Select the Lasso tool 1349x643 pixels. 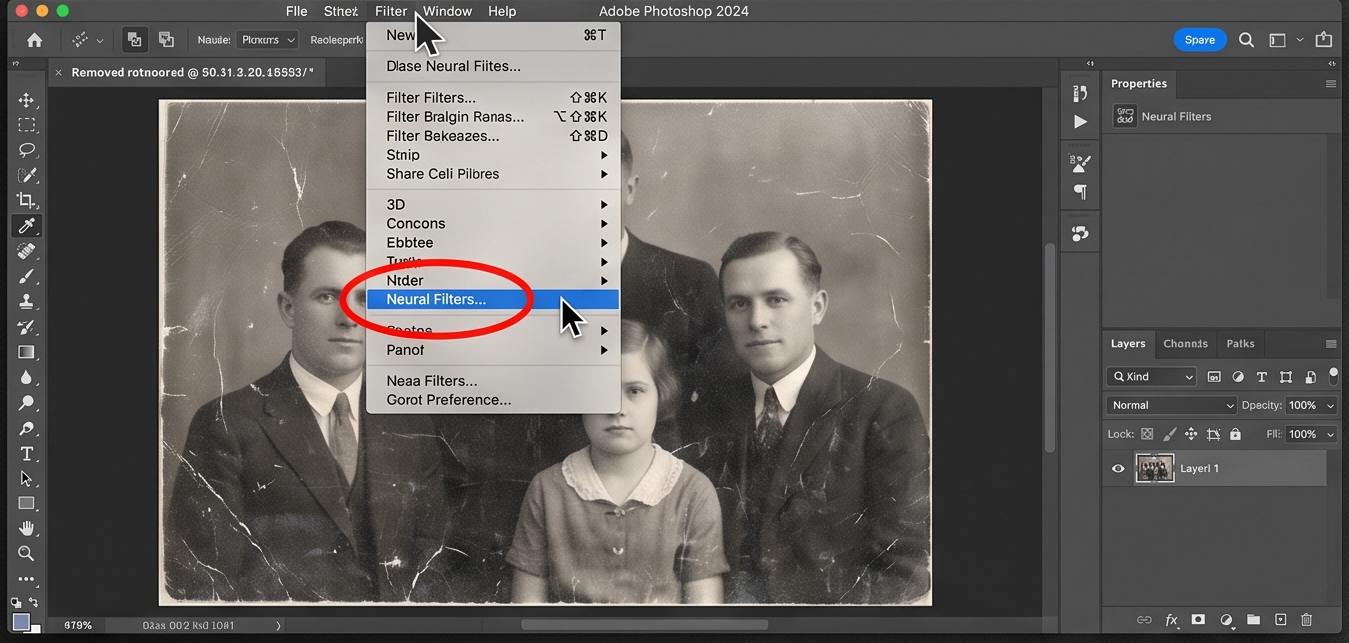(x=26, y=150)
